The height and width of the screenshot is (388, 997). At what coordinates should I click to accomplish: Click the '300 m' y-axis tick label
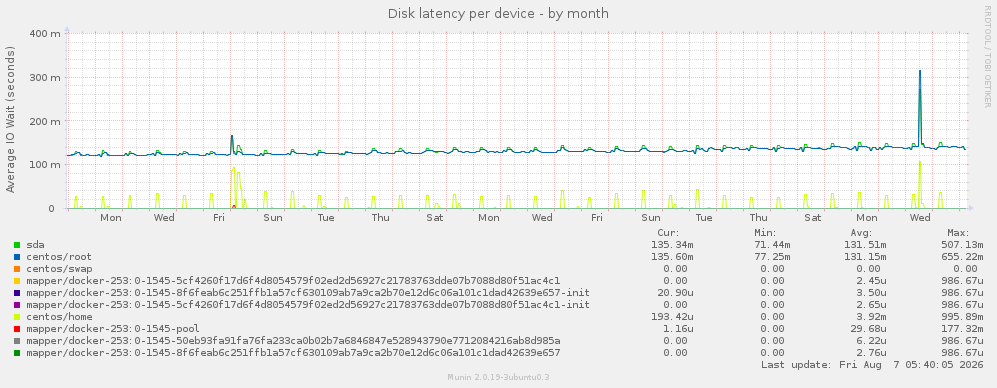[x=45, y=77]
